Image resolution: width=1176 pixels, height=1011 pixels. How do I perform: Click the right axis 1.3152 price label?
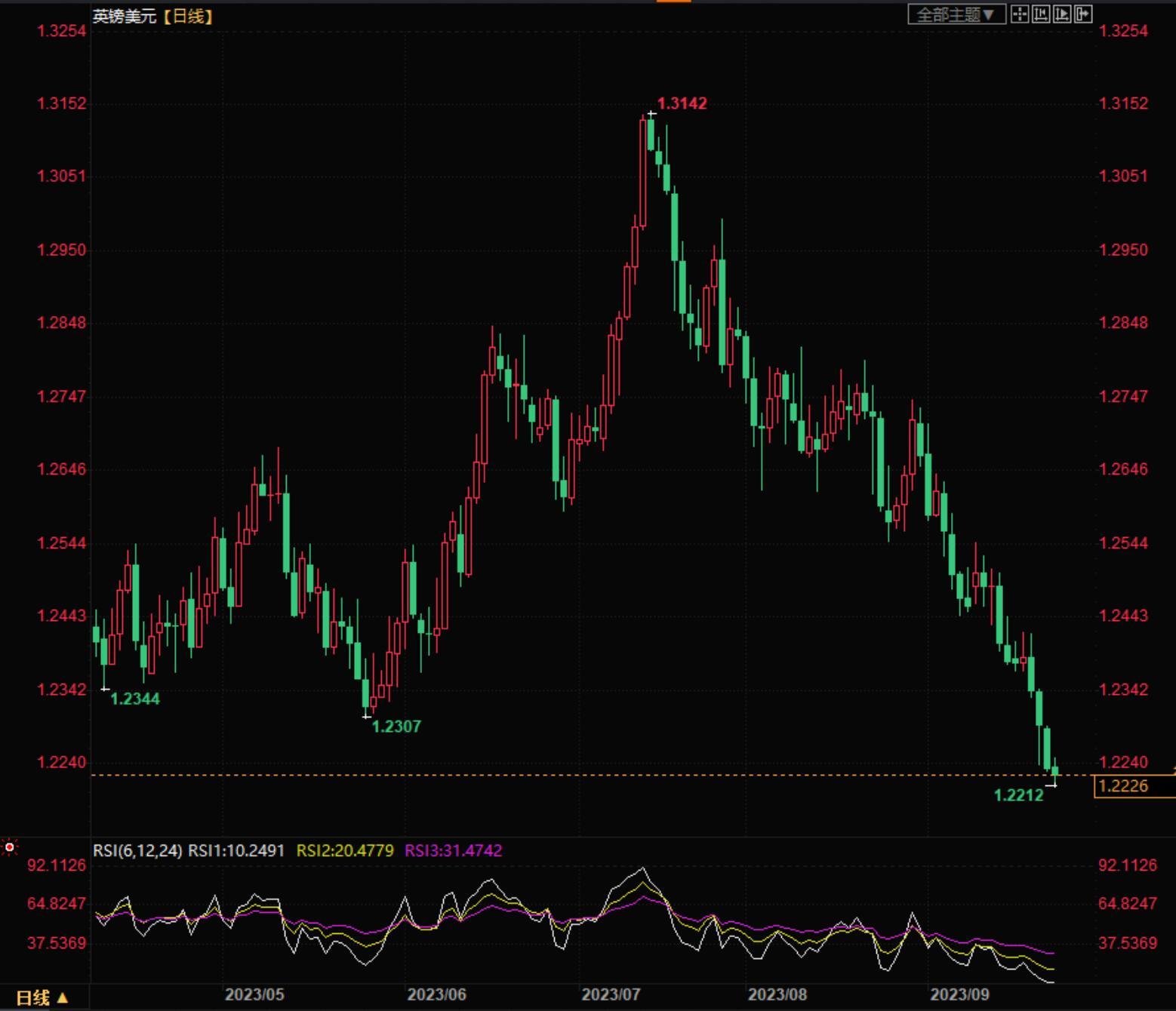tap(1123, 103)
